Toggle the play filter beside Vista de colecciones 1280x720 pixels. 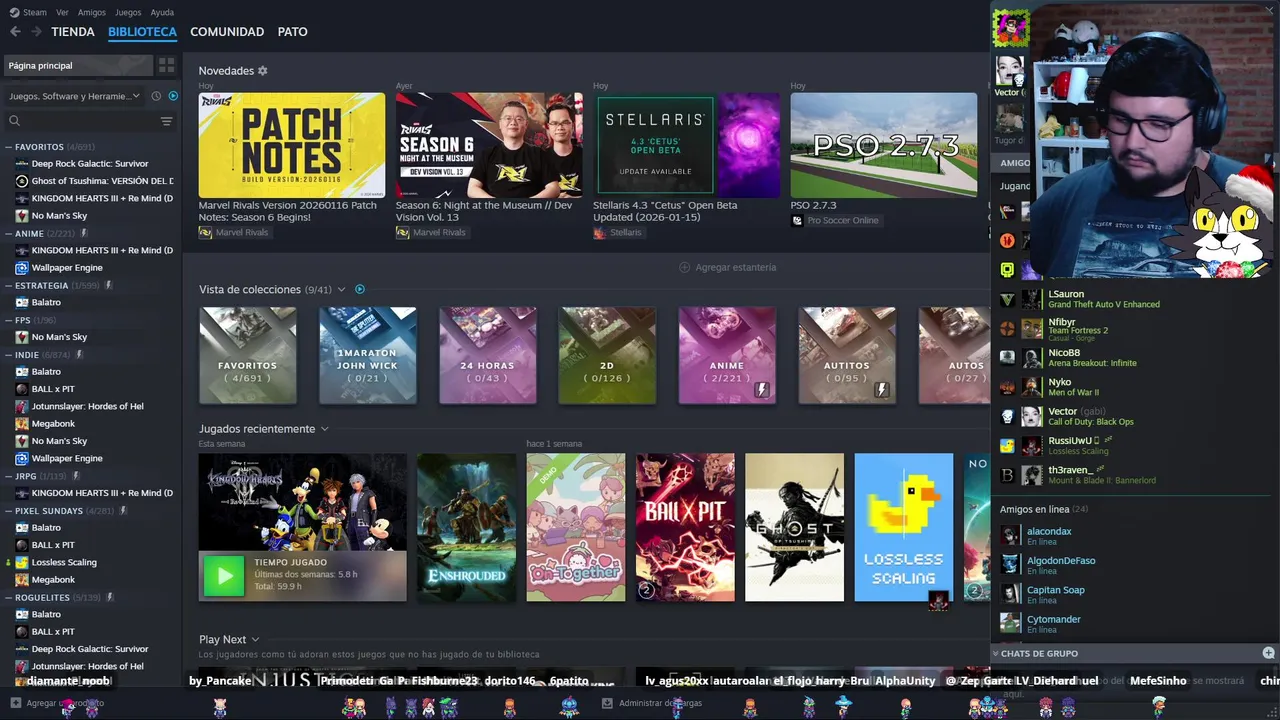tap(360, 289)
